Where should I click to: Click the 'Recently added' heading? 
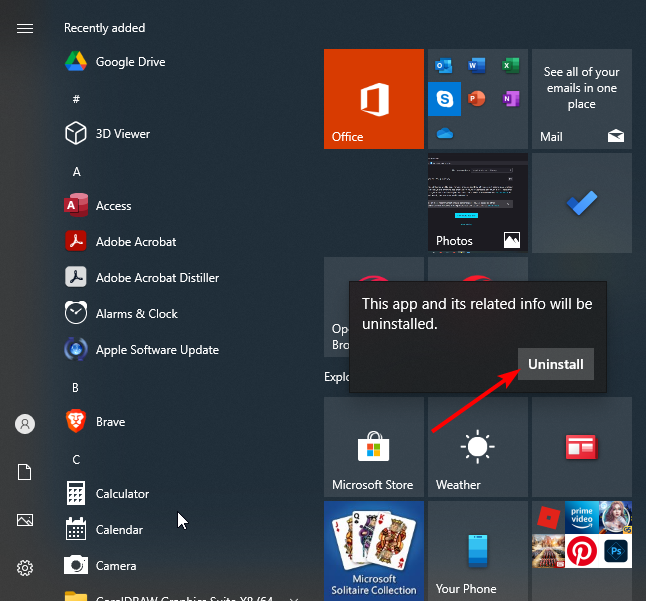click(x=105, y=28)
